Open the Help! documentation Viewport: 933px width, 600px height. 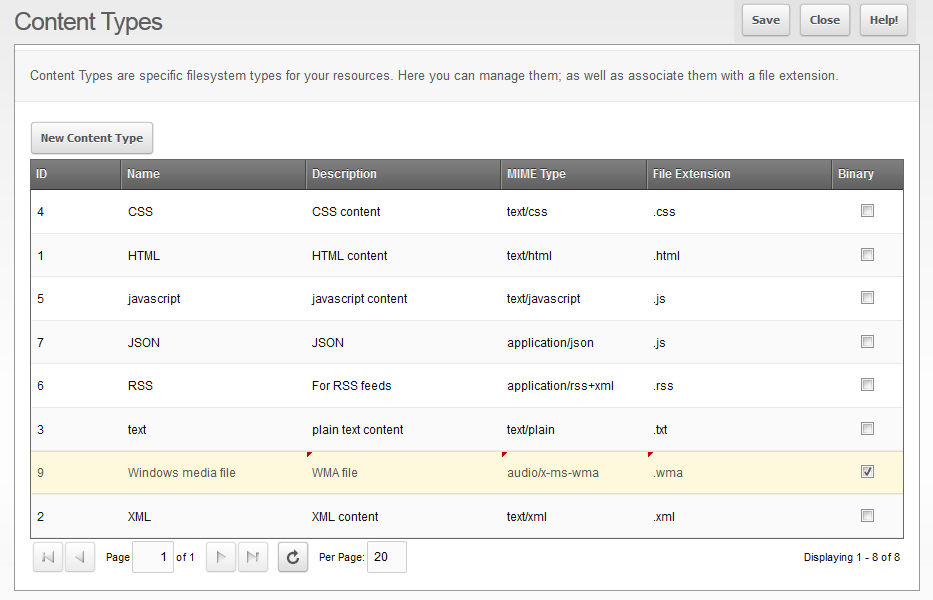884,20
